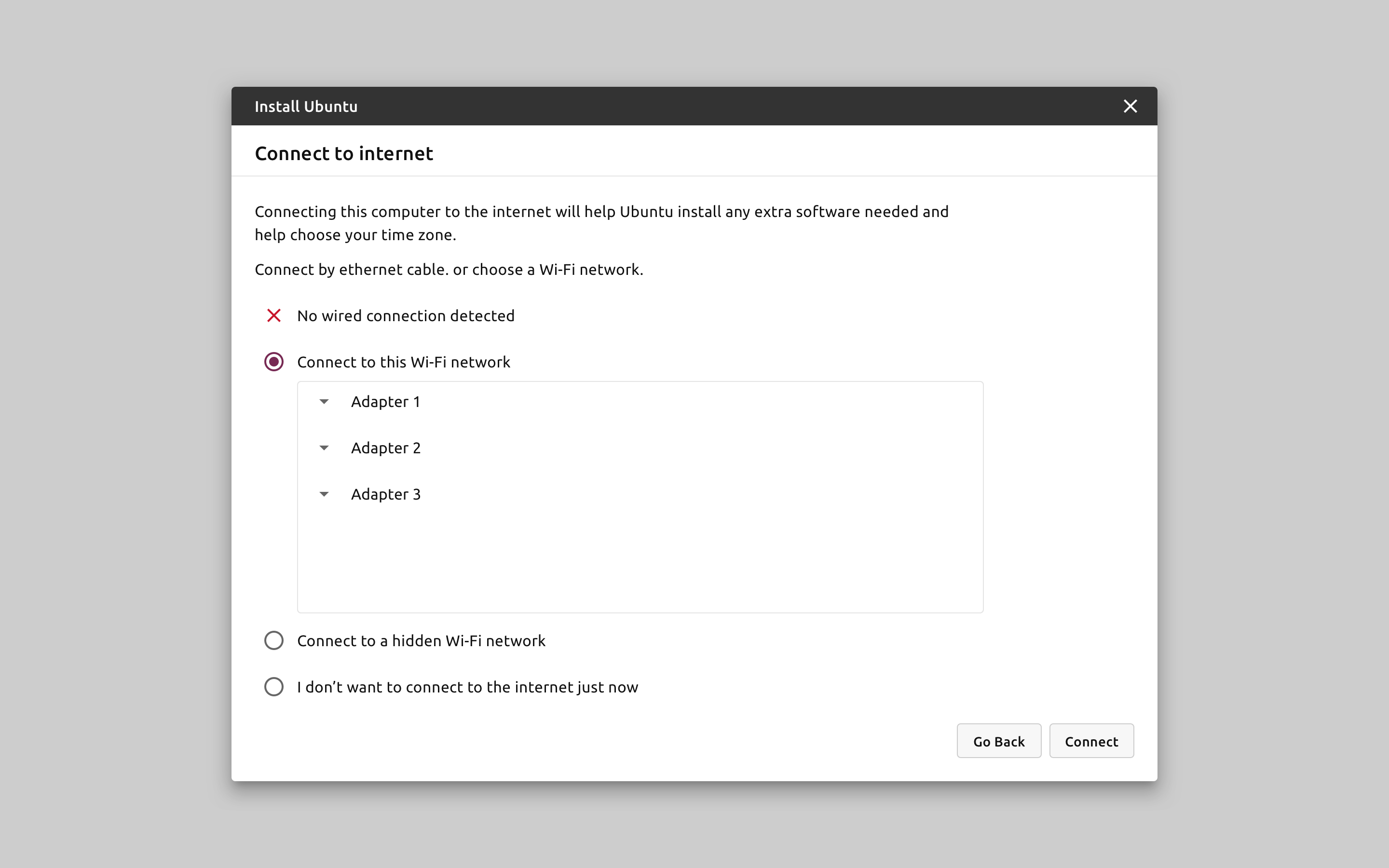Click the Install Ubuntu title bar text

(306, 107)
